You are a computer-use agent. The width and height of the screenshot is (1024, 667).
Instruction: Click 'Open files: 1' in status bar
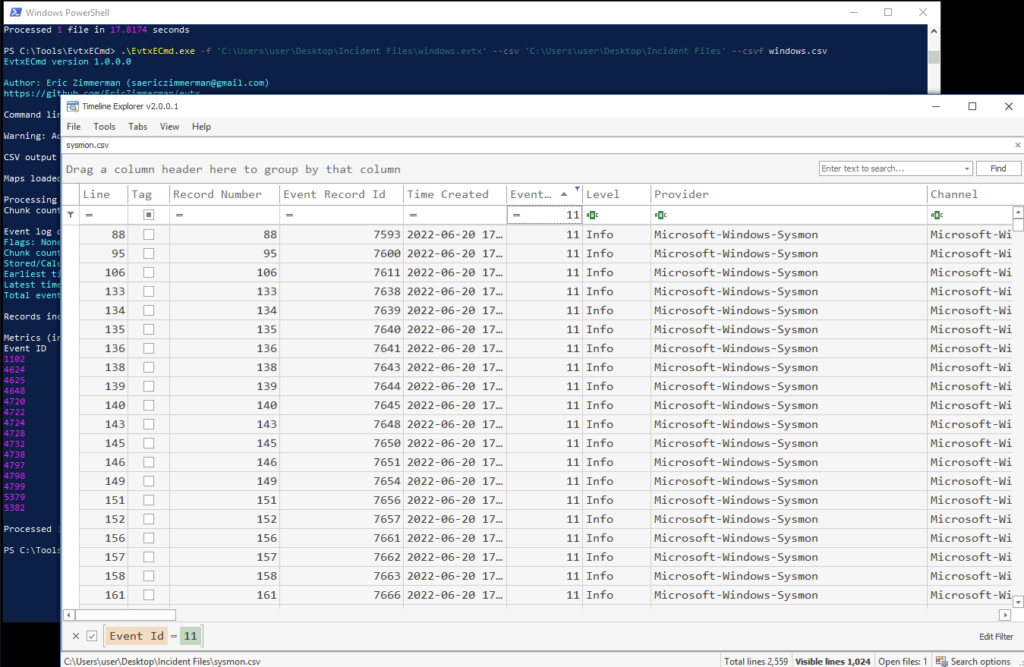(903, 661)
